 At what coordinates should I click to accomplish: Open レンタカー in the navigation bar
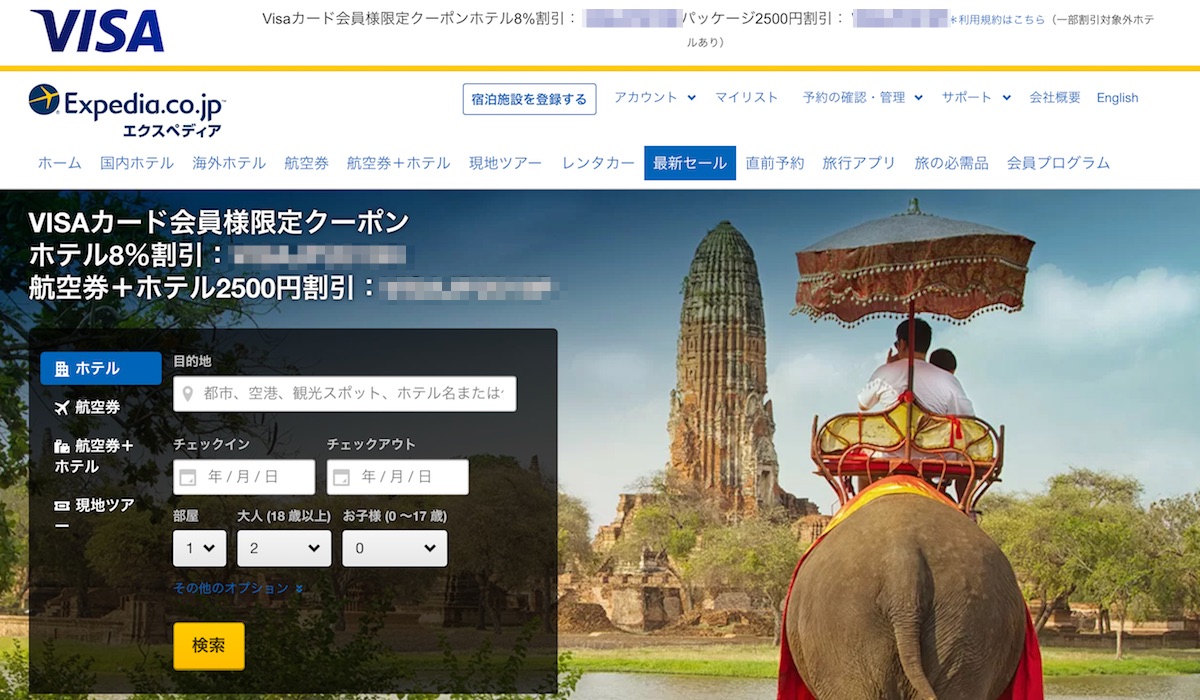tap(598, 163)
